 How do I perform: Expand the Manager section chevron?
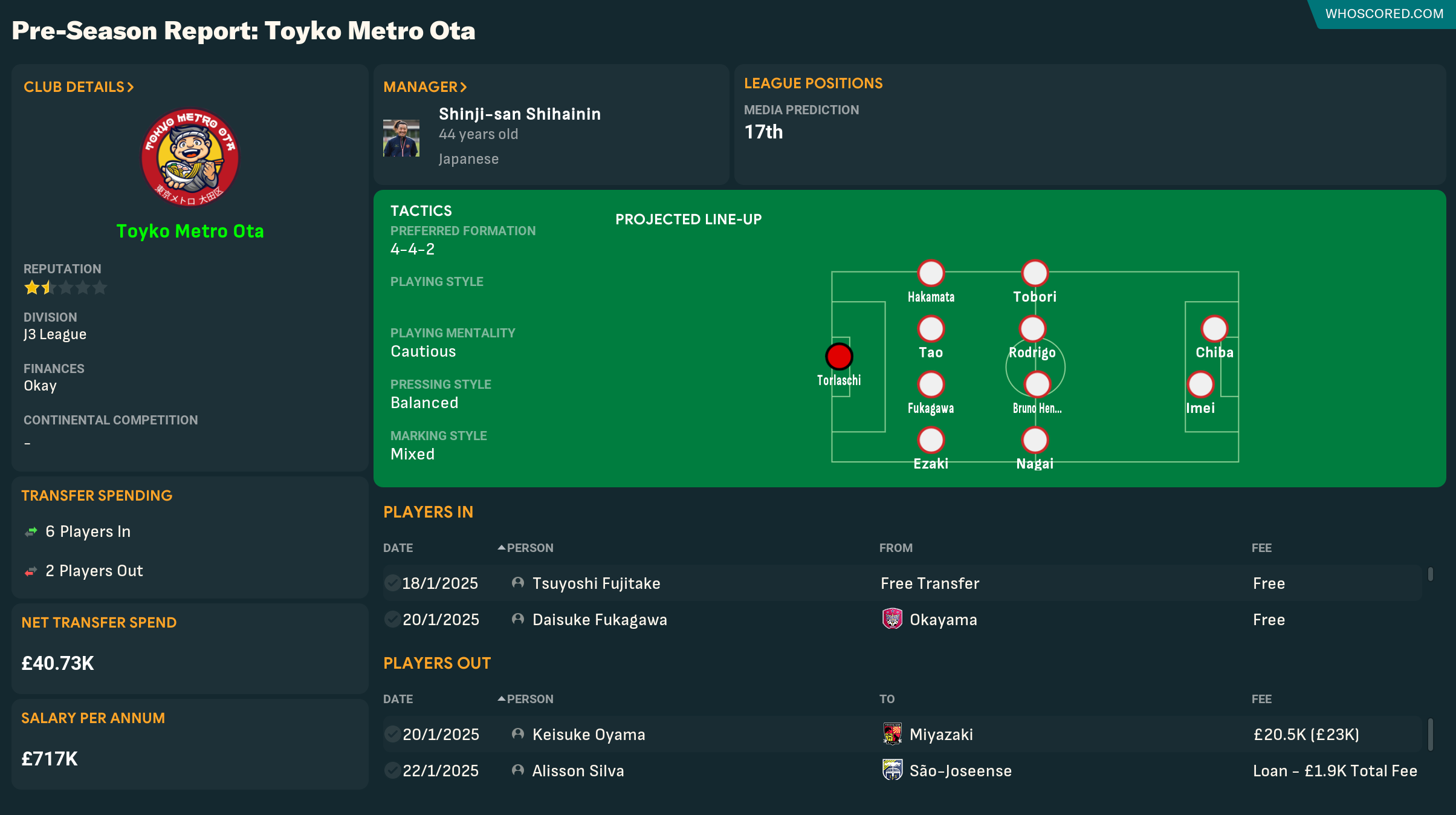point(463,87)
